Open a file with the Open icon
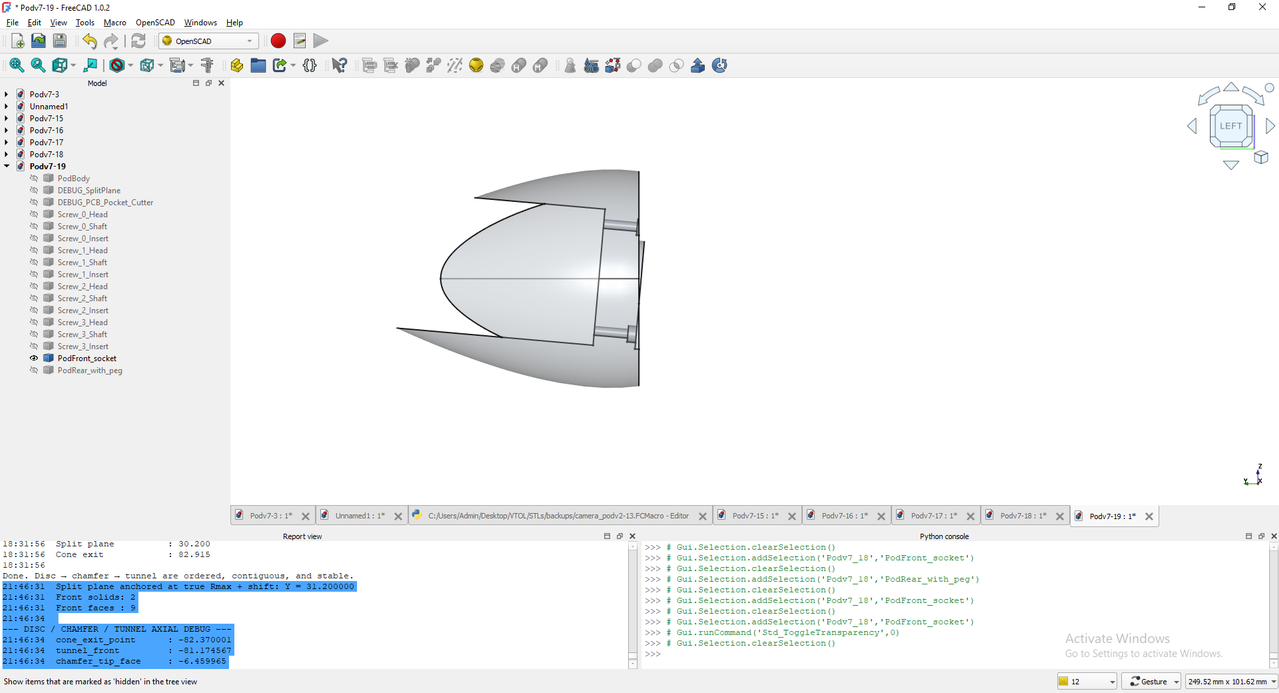1279x693 pixels. [x=38, y=41]
